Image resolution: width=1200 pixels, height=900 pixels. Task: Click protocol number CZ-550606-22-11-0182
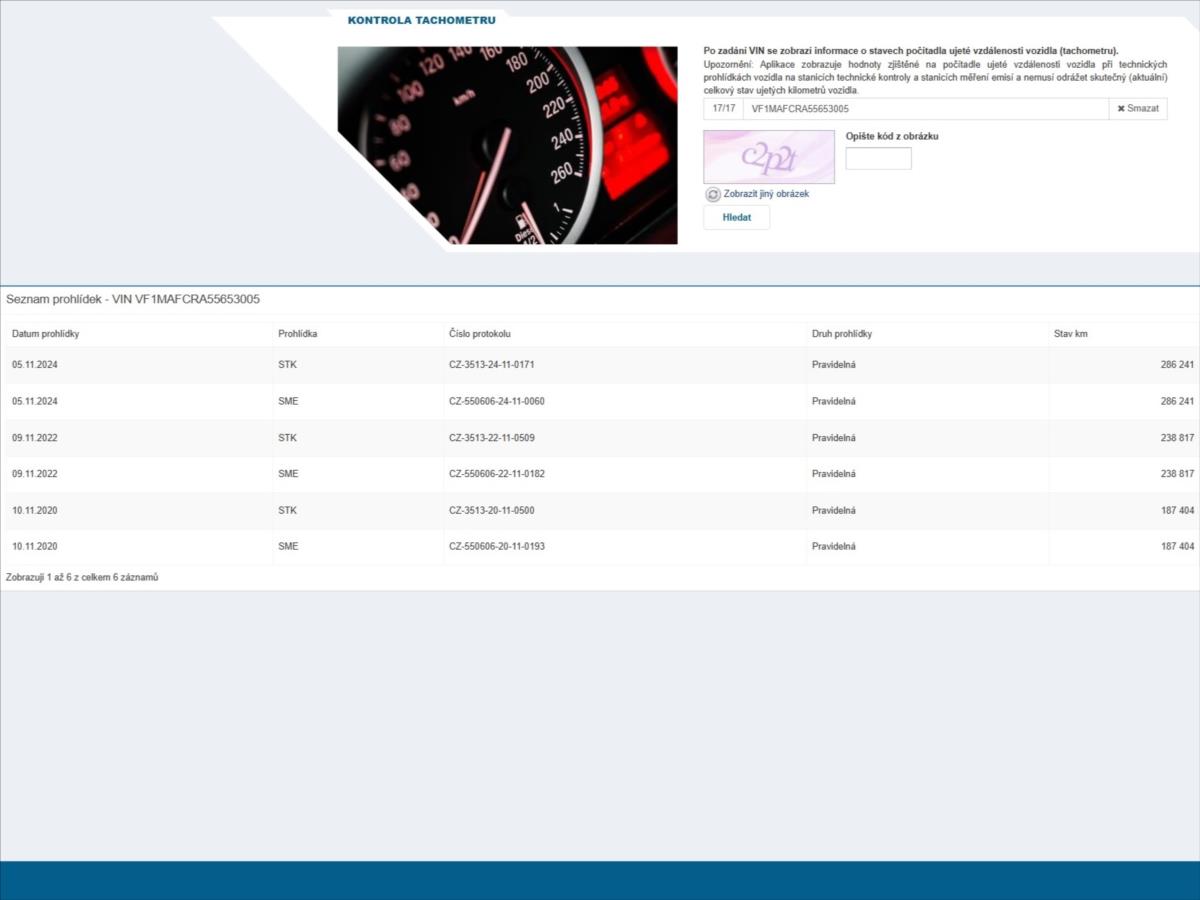coord(496,474)
